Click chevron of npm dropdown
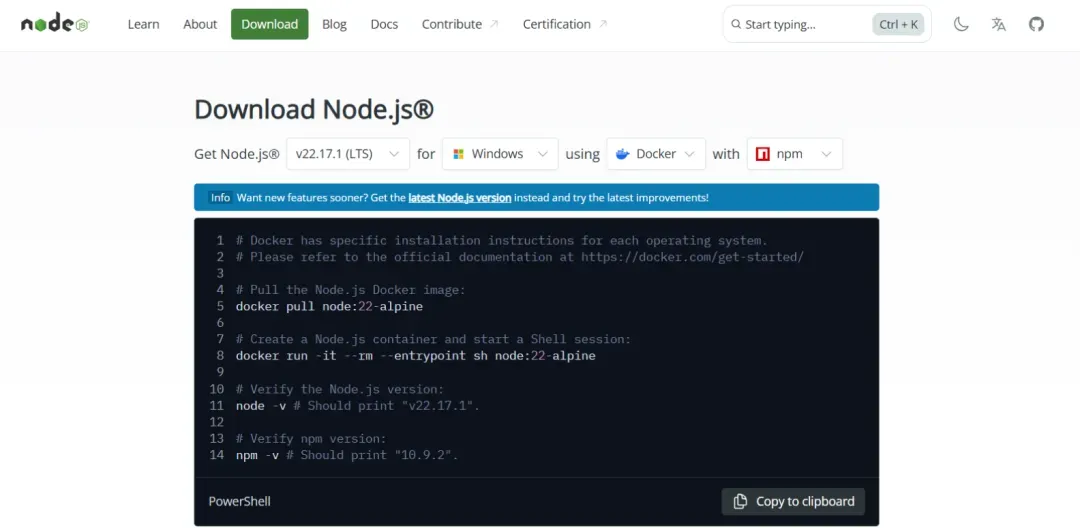 [x=827, y=154]
